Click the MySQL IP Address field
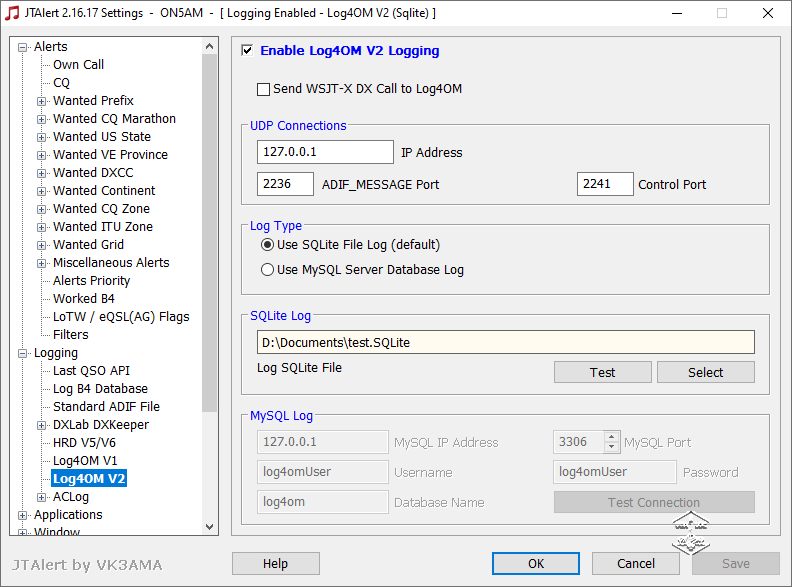The height and width of the screenshot is (587, 792). pos(323,442)
